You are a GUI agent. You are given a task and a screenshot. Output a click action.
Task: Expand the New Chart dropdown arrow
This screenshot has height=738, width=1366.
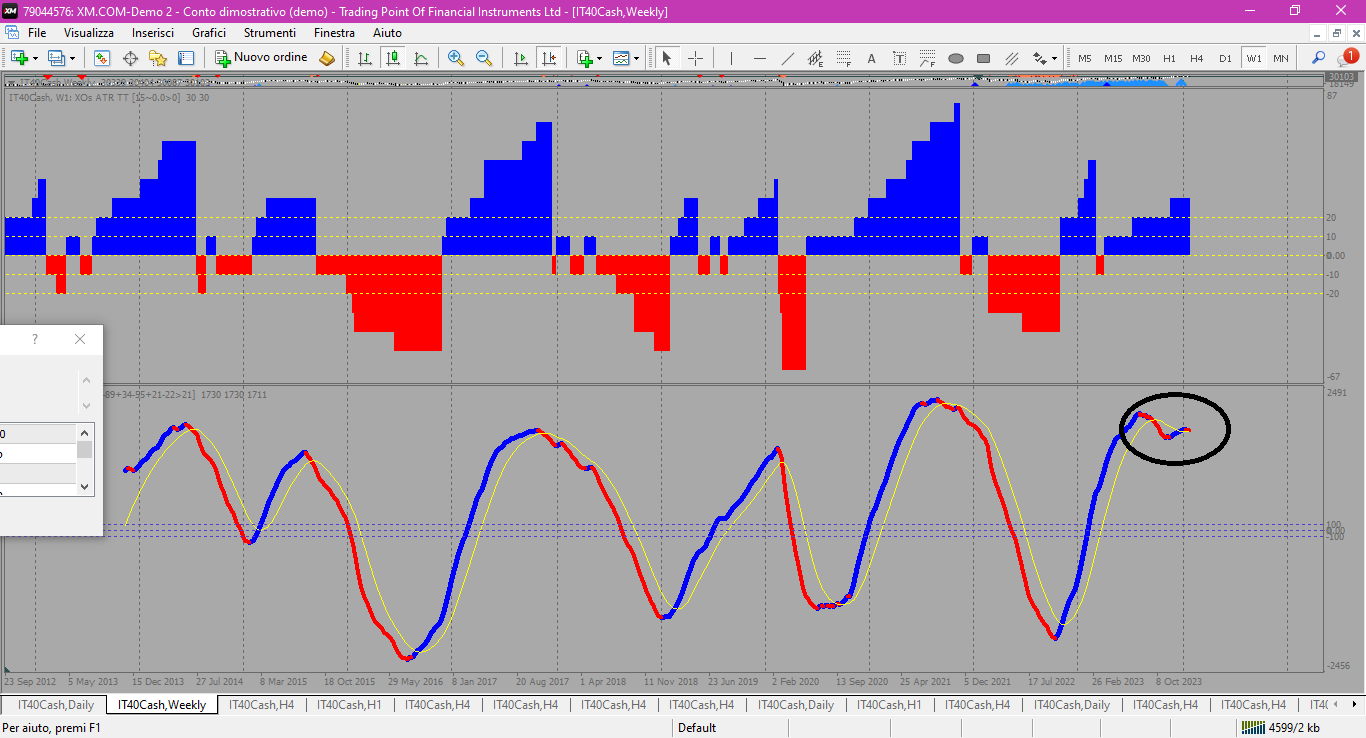pyautogui.click(x=35, y=58)
